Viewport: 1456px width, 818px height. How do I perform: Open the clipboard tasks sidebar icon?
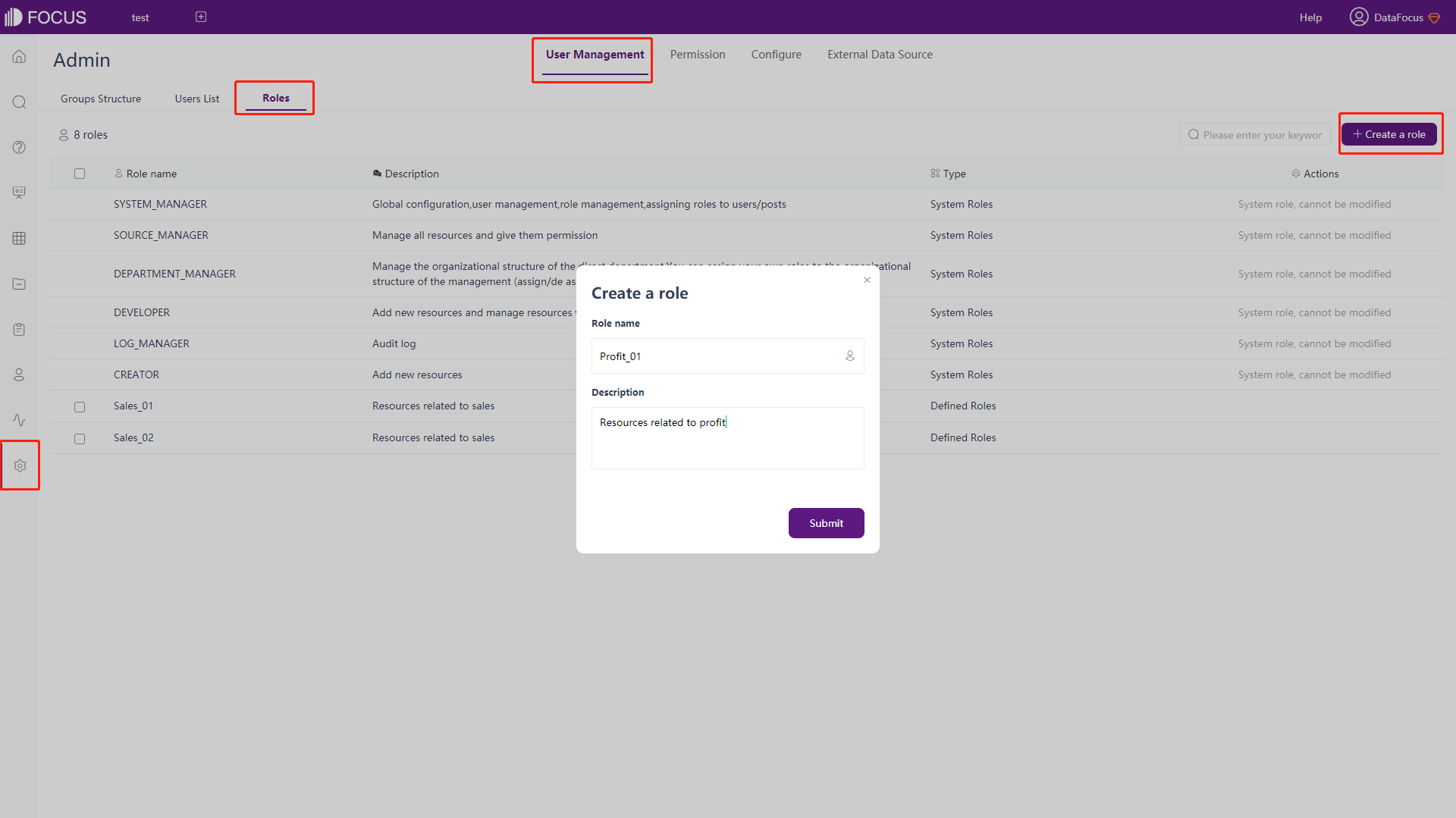(x=19, y=329)
